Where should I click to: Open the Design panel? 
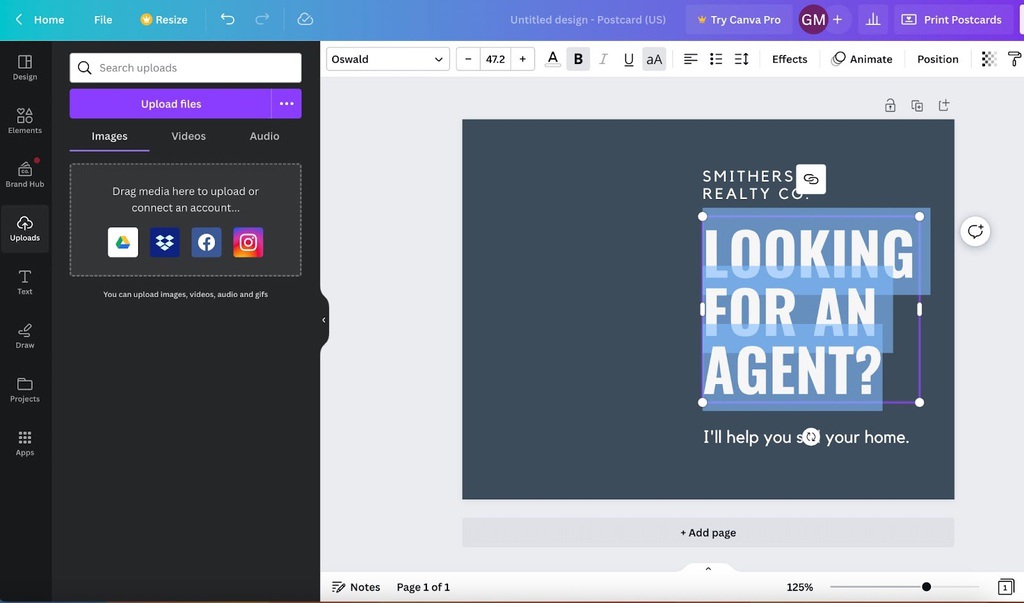(x=25, y=67)
